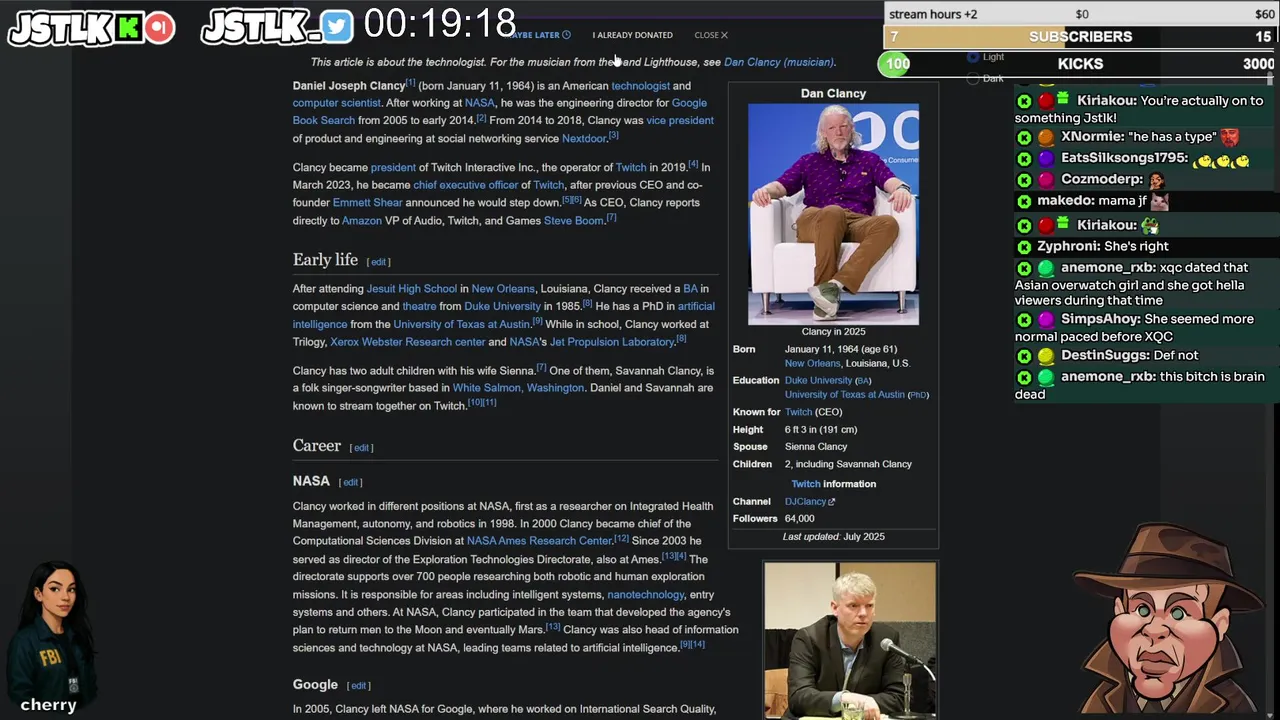Click the stream hours goal bar
The image size is (1280, 720).
pyautogui.click(x=1080, y=14)
